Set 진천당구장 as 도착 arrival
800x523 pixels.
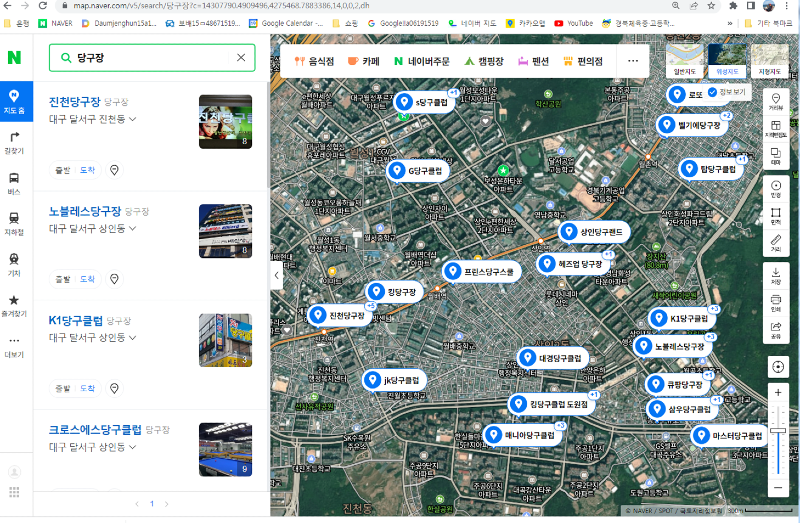click(88, 170)
